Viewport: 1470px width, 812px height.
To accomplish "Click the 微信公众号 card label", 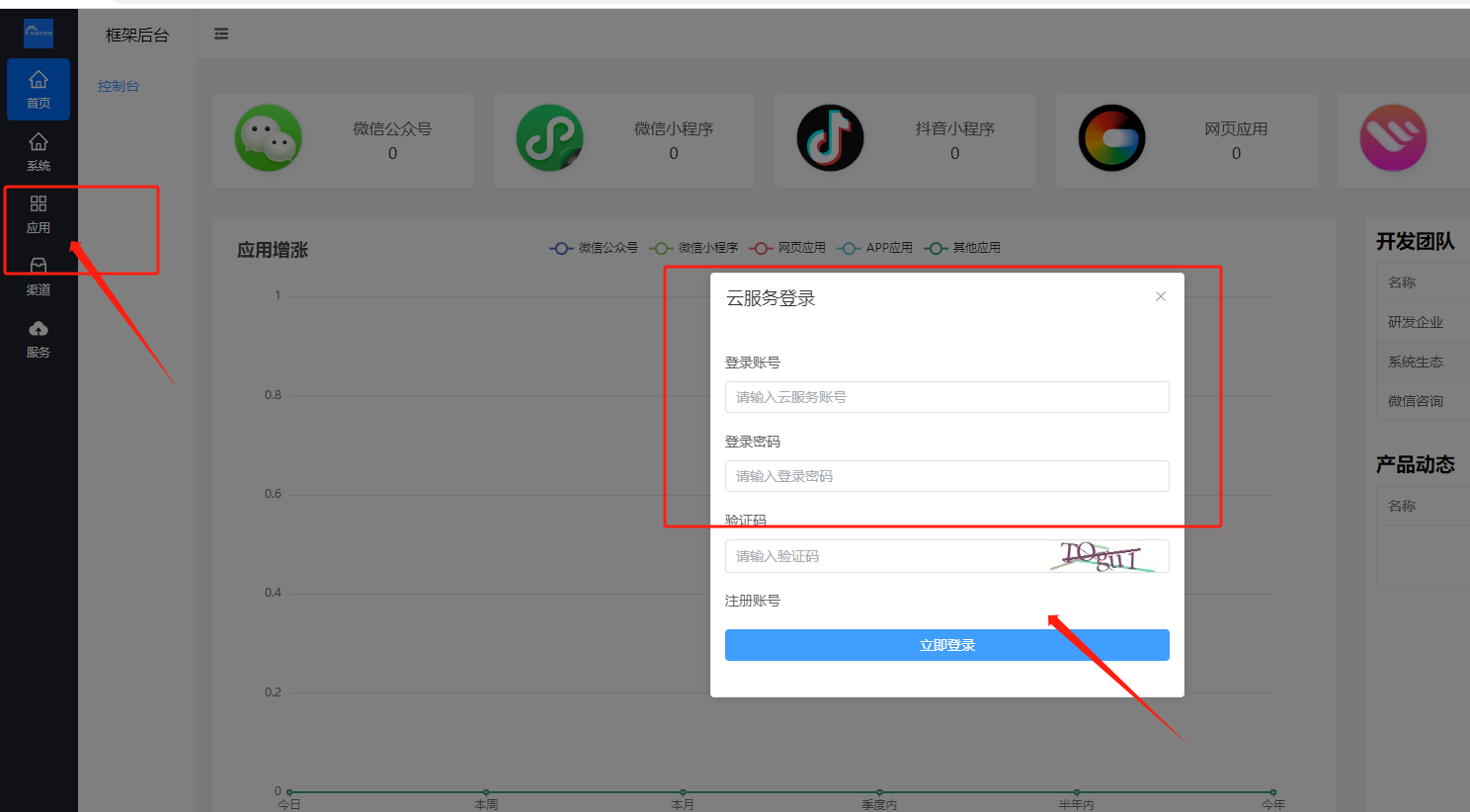I will click(392, 128).
